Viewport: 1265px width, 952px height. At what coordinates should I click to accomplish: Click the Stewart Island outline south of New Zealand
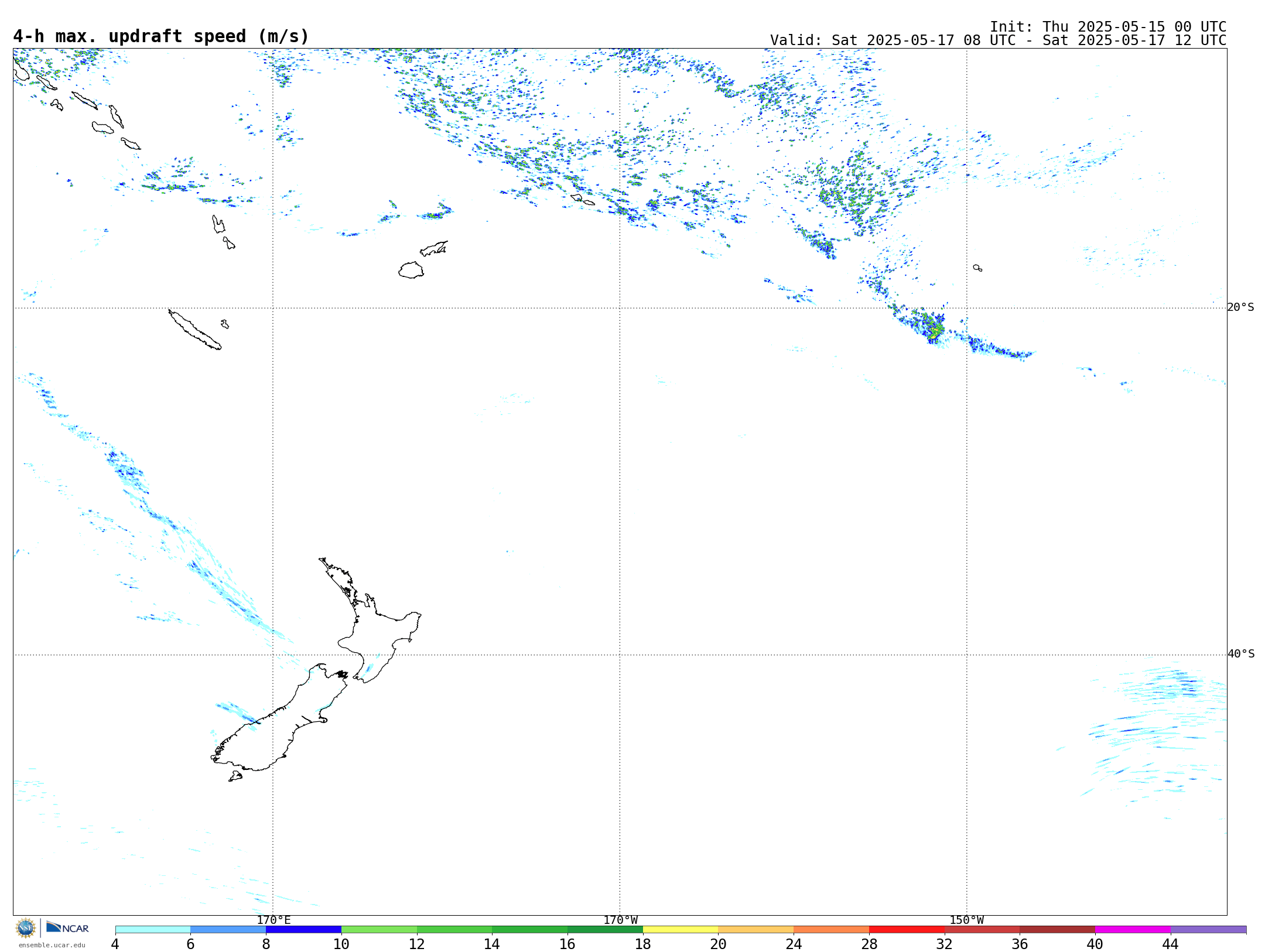235,776
